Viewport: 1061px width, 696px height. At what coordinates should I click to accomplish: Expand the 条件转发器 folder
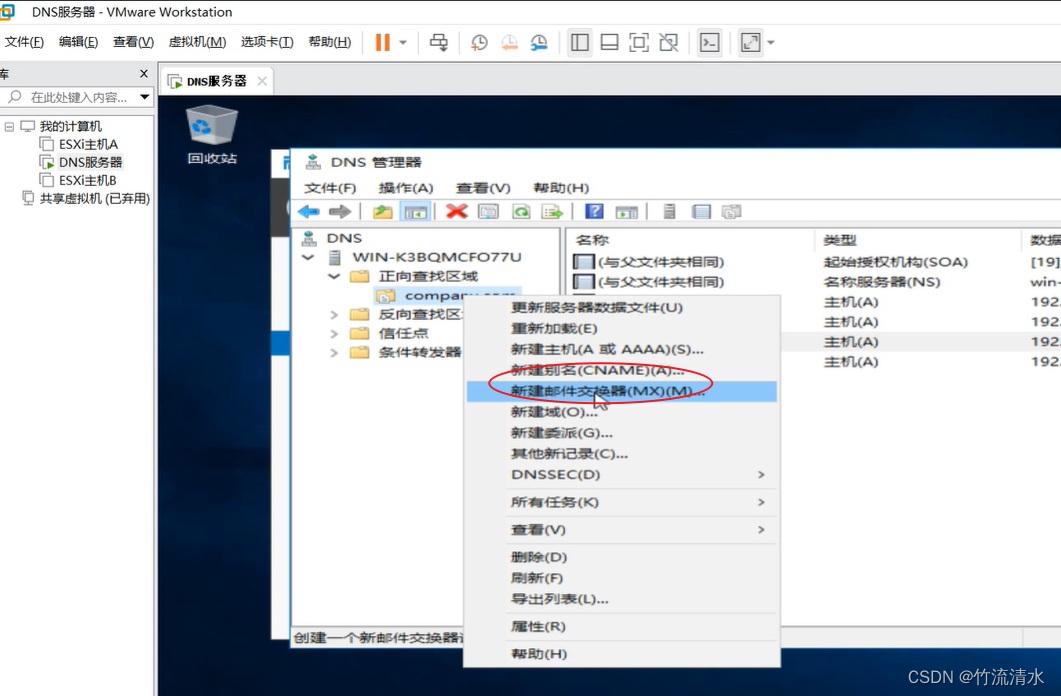click(334, 352)
